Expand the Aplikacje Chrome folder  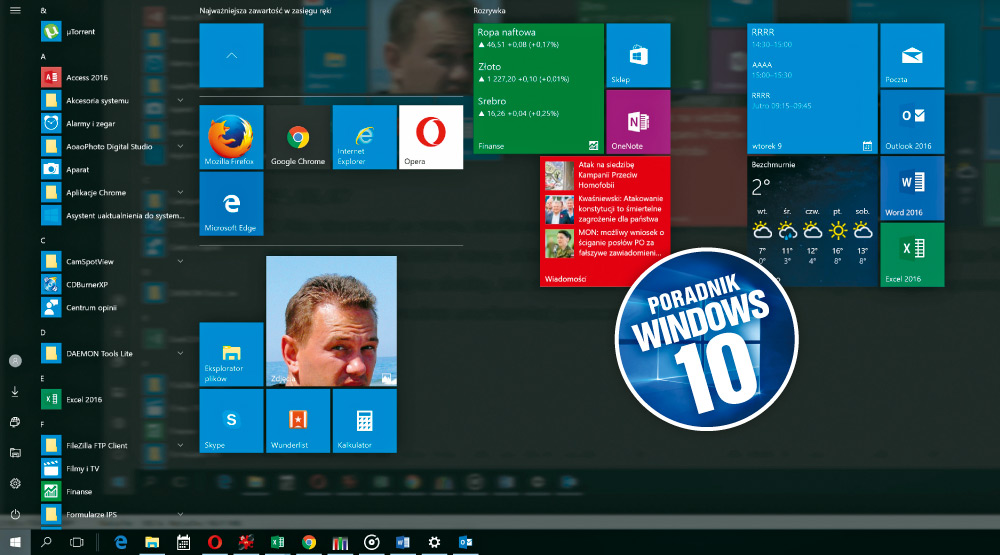[180, 192]
